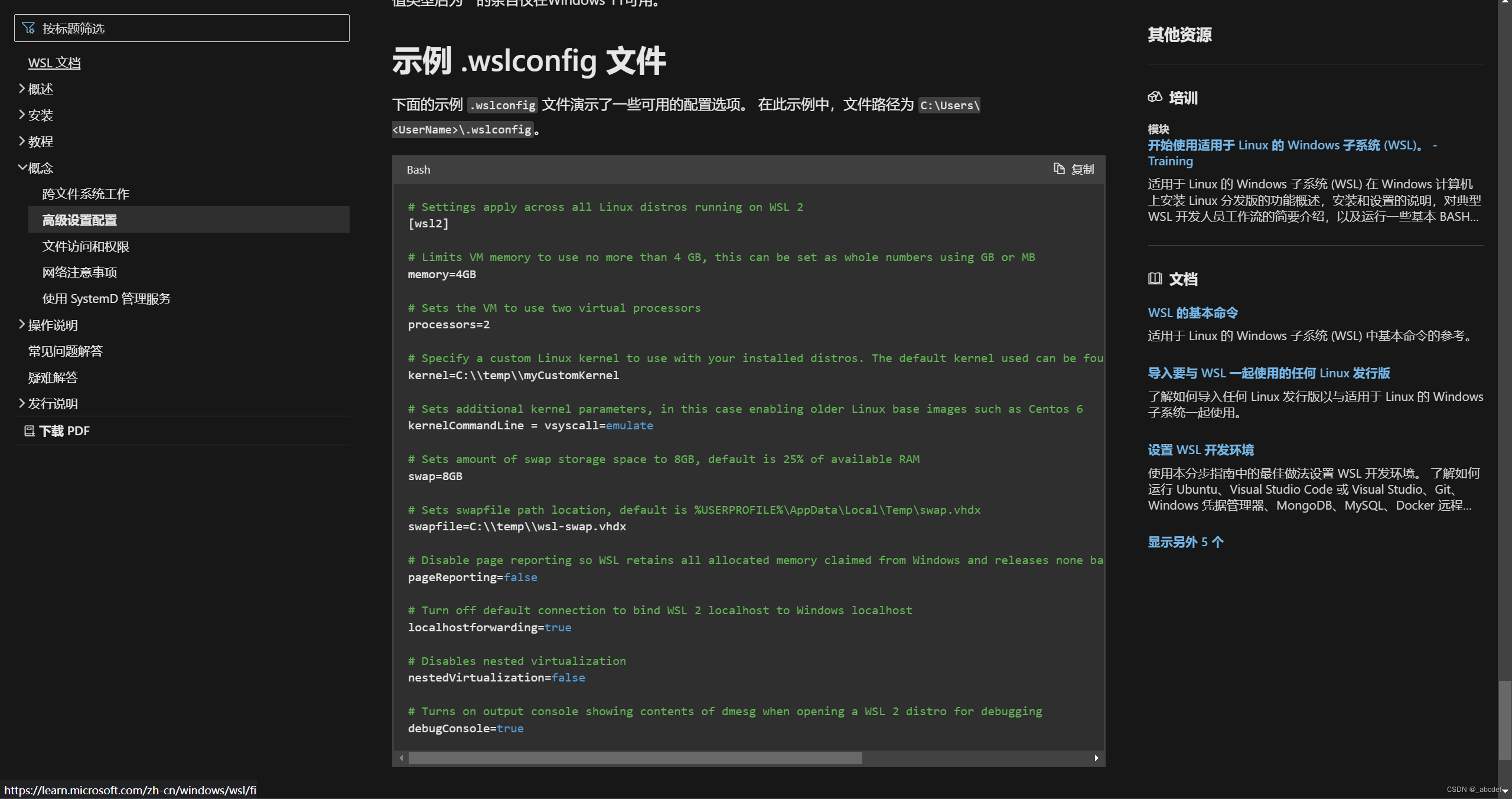Viewport: 1512px width, 799px height.
Task: Open WSL 文档 at the top of sidebar
Action: point(54,62)
